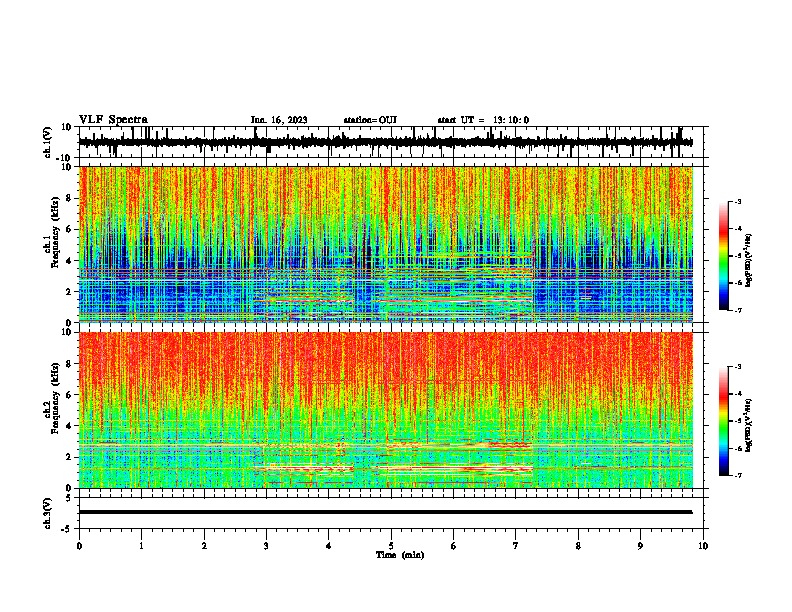Click the time axis tick label "3"
This screenshot has width=792, height=612.
[x=266, y=546]
